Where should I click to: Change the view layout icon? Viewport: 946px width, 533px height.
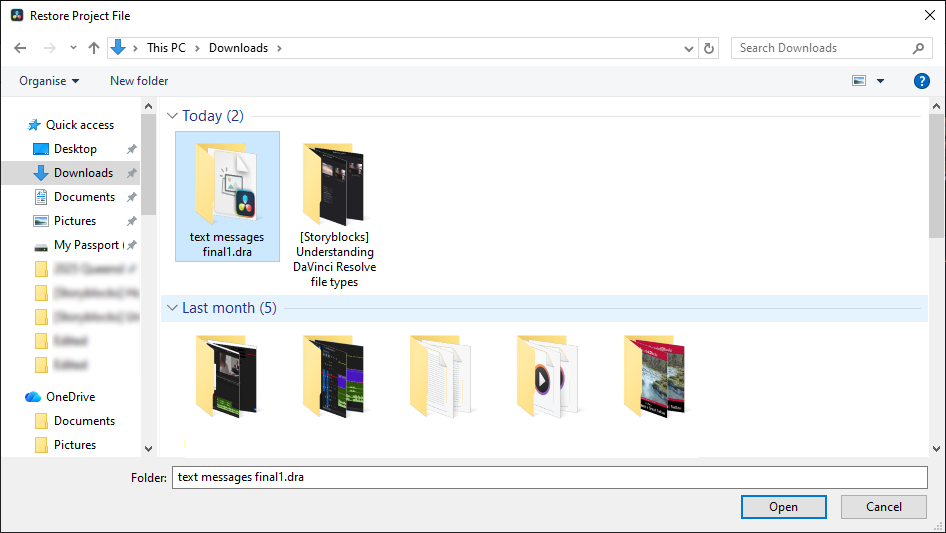[859, 81]
